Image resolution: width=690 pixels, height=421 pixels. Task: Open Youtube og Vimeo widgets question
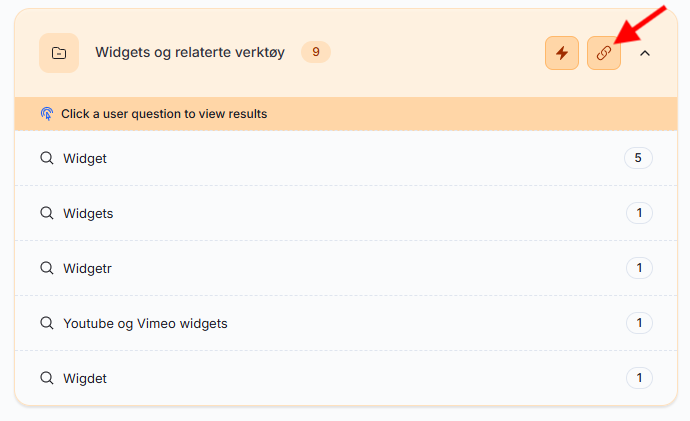click(145, 323)
